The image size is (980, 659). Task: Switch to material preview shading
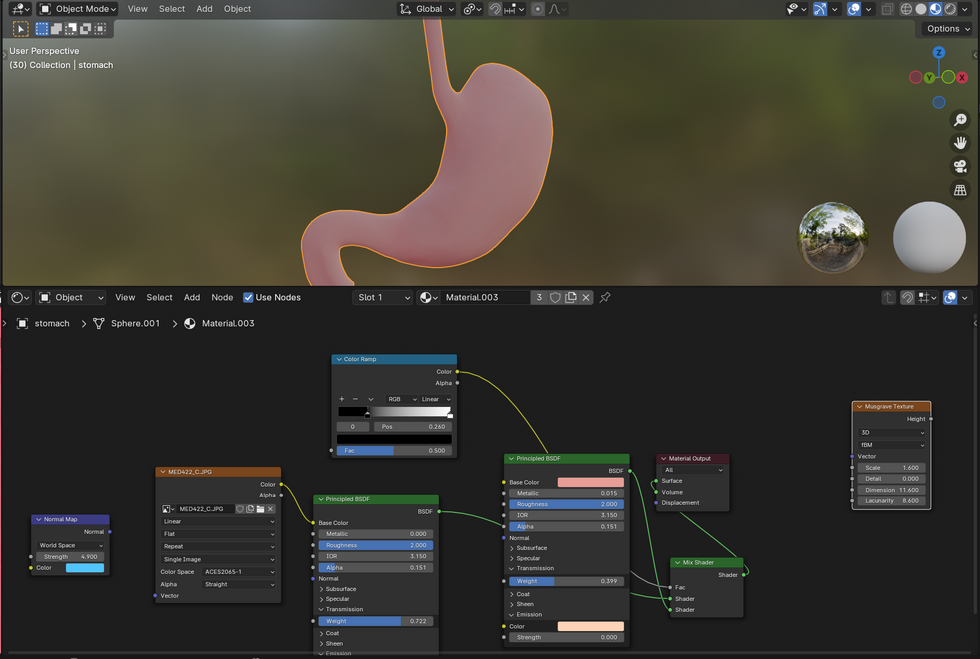pos(935,9)
